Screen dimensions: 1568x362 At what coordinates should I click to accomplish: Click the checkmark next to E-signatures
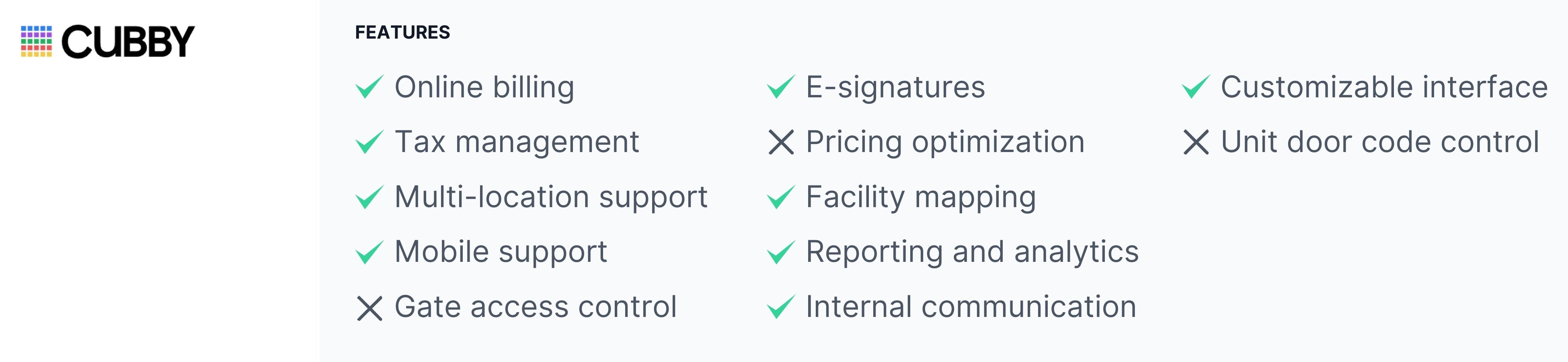coord(781,86)
